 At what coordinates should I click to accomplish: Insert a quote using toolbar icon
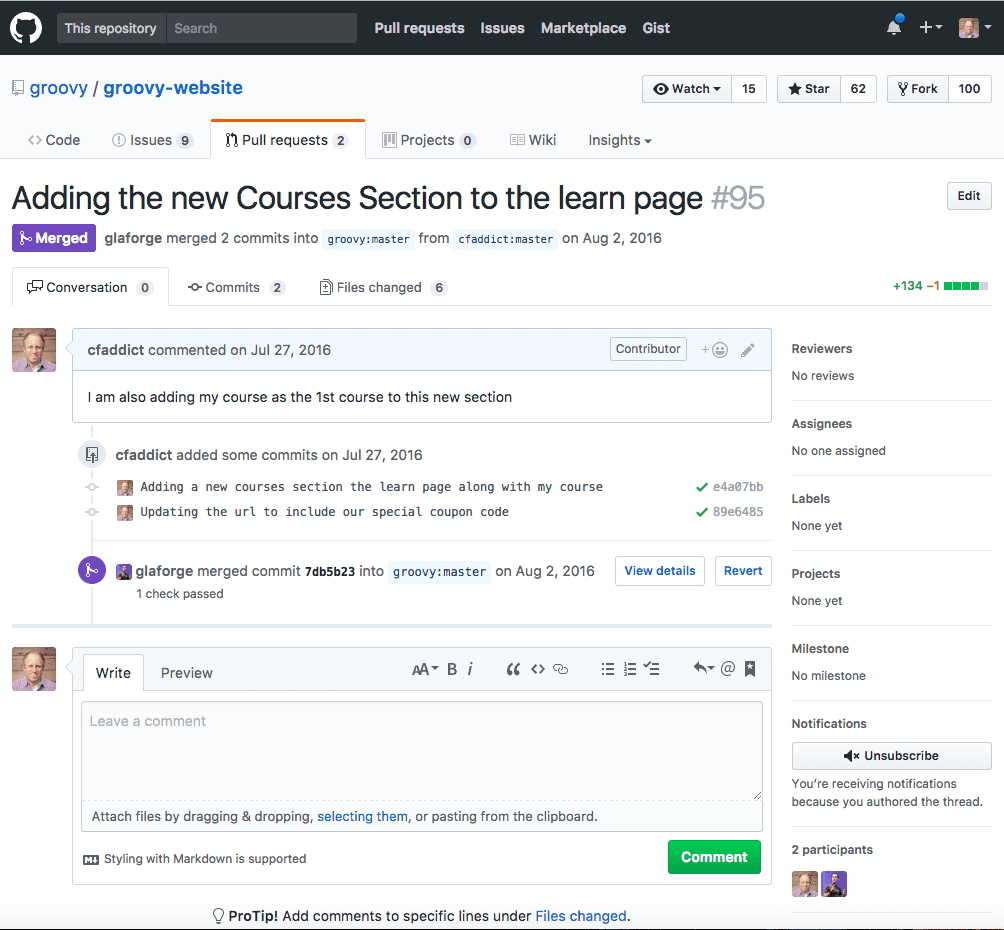[513, 670]
